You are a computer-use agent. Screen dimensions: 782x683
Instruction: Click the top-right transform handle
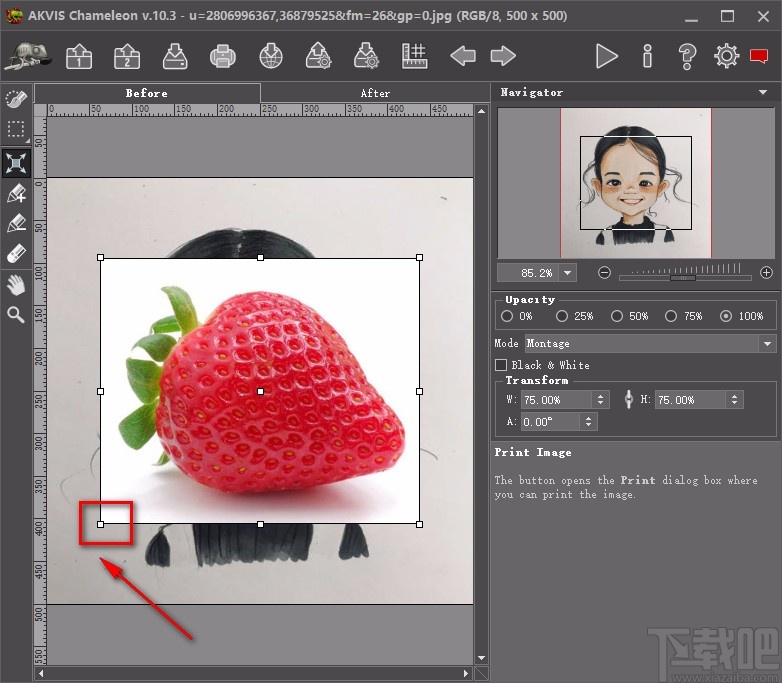pyautogui.click(x=419, y=257)
